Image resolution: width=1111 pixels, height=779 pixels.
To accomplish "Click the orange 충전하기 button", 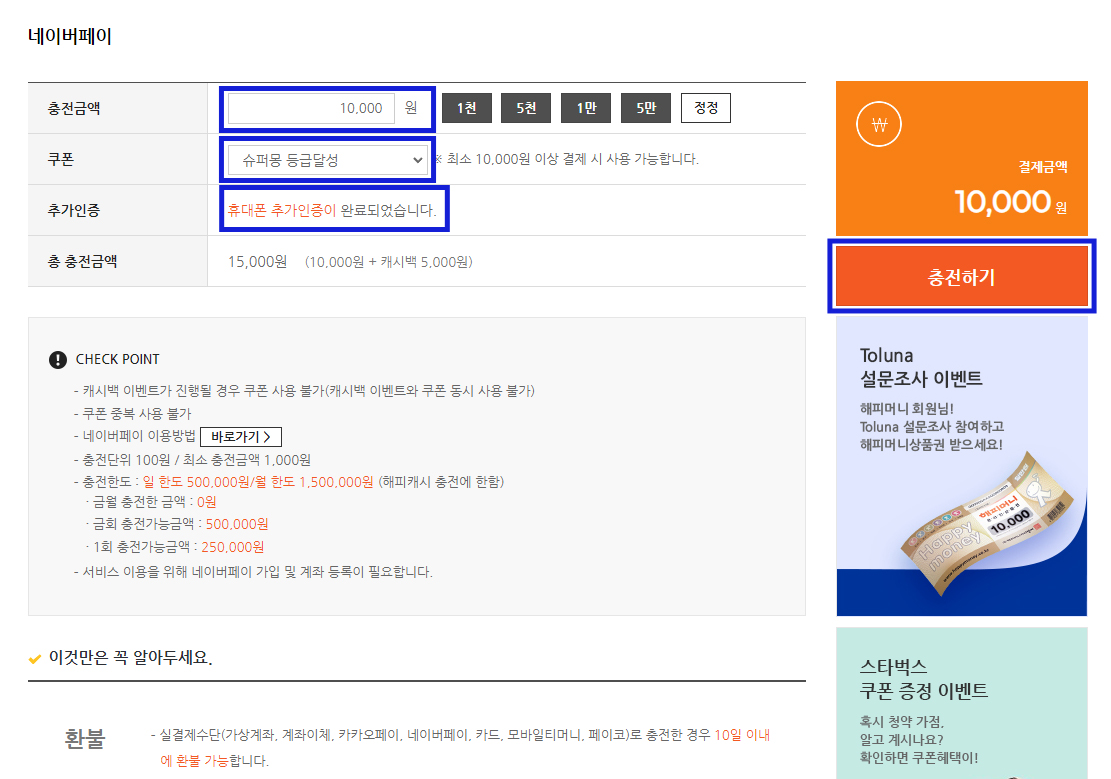I will (961, 276).
